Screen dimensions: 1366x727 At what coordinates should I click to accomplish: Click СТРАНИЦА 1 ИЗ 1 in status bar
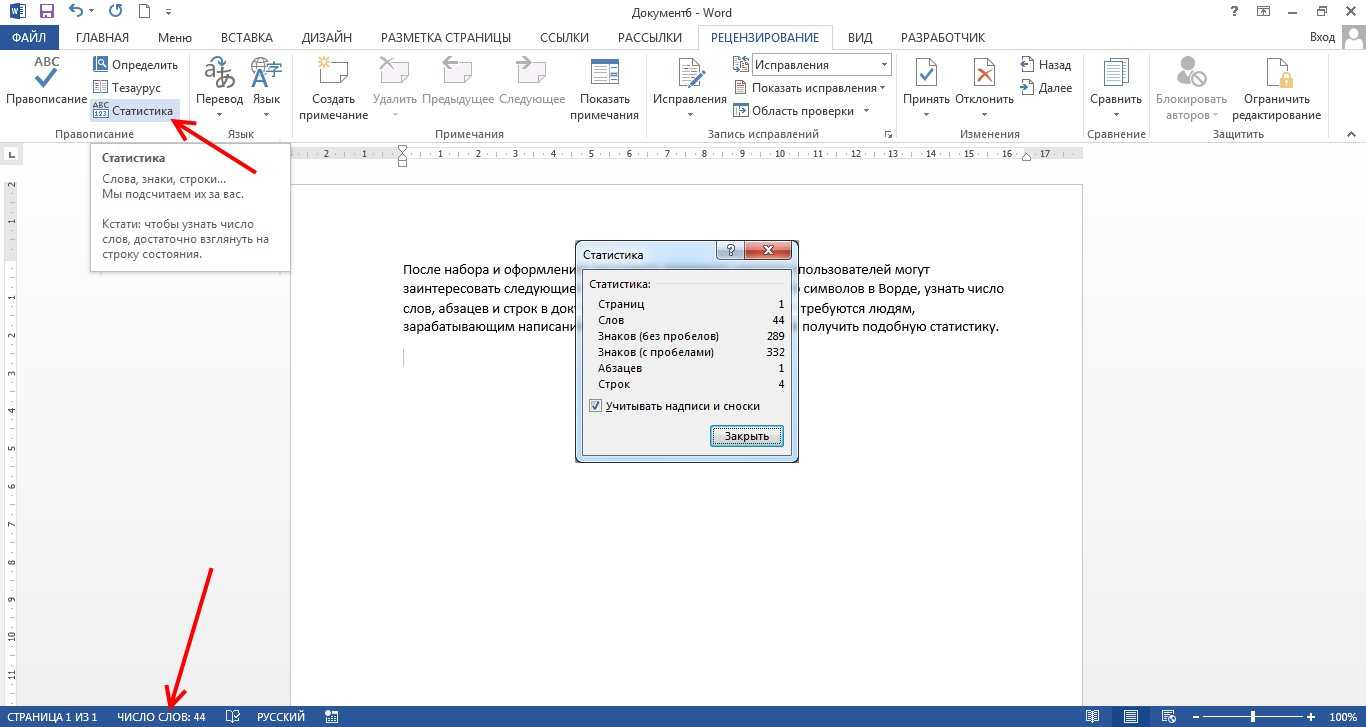pos(52,717)
